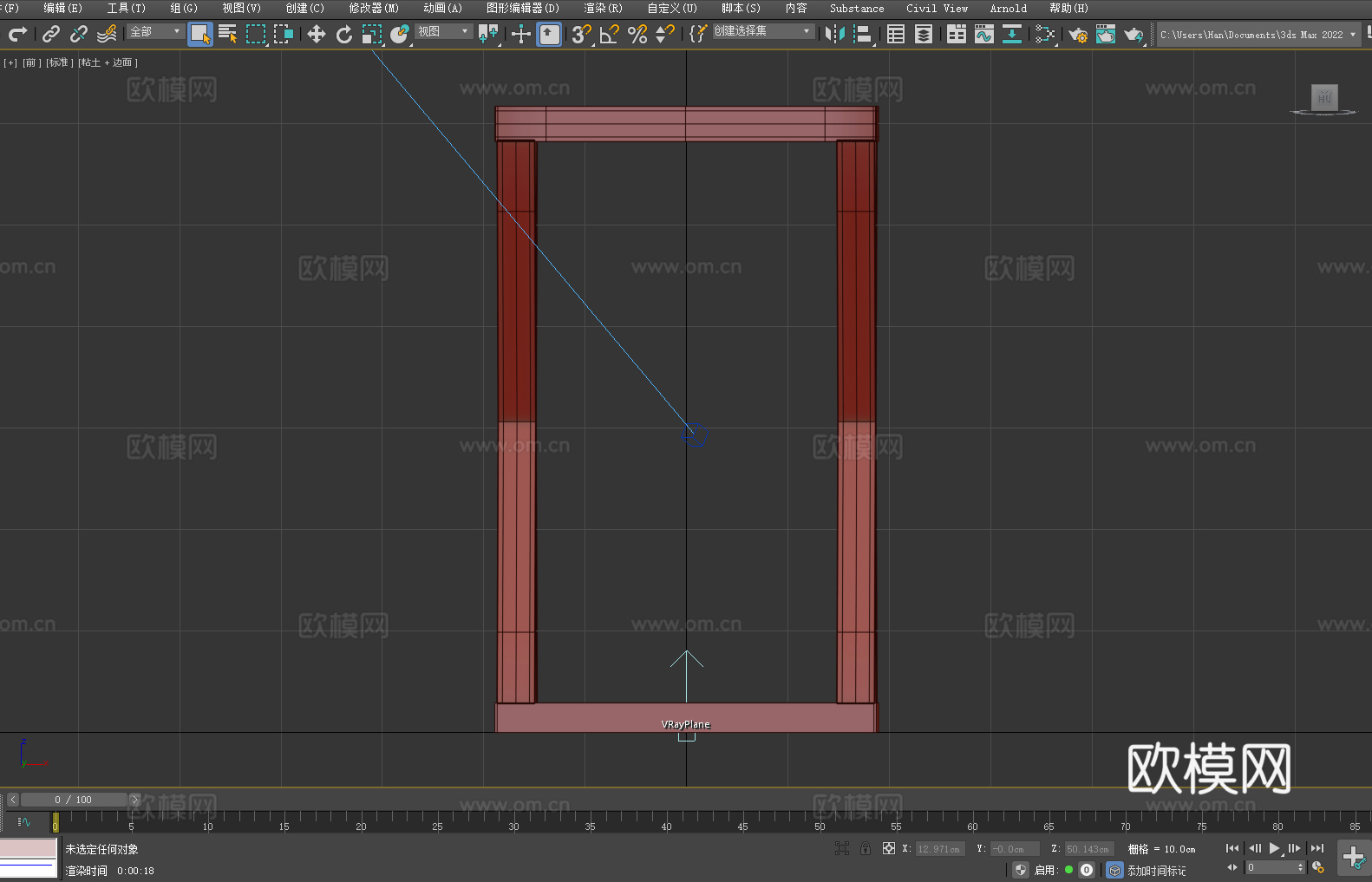The height and width of the screenshot is (882, 1372).
Task: Click the Render Production teapot icon
Action: pyautogui.click(x=1134, y=34)
